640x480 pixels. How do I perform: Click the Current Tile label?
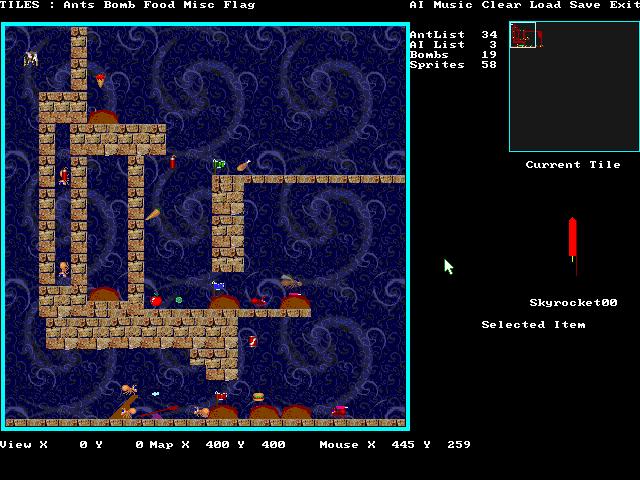(573, 164)
